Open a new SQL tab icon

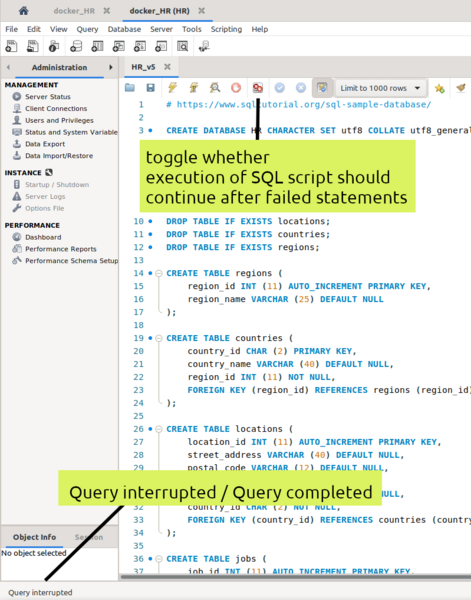pyautogui.click(x=11, y=46)
